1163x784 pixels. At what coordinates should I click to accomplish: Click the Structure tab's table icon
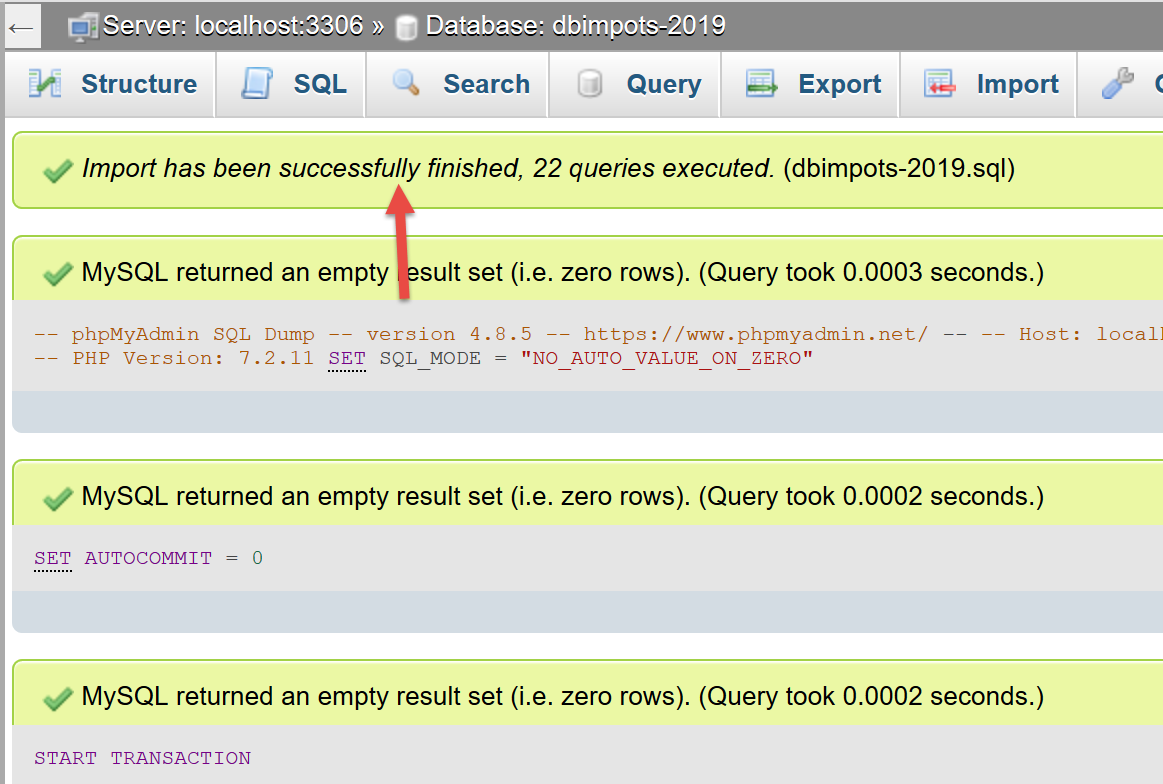tap(45, 84)
